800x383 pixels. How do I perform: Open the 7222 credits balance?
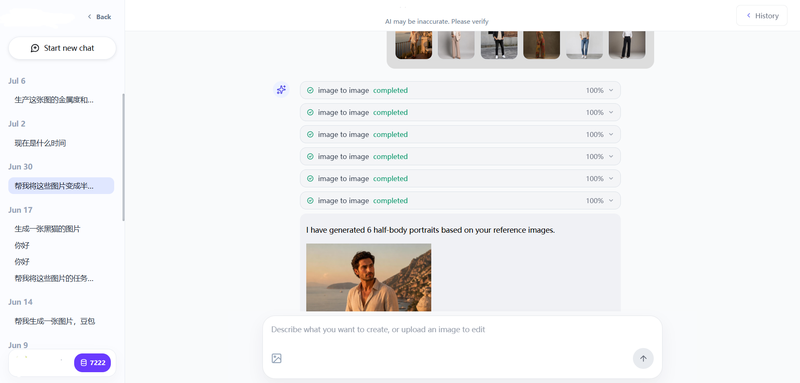92,363
